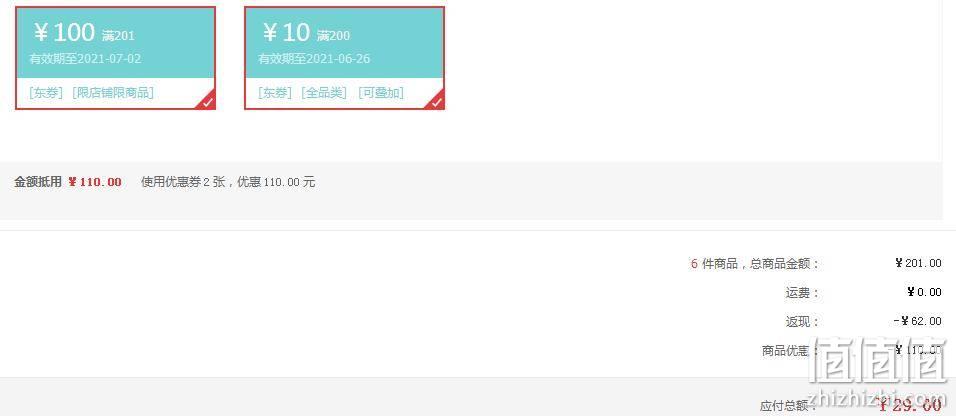Image resolution: width=956 pixels, height=416 pixels.
Task: Select the ¥10 满200 coupon card
Action: point(344,58)
